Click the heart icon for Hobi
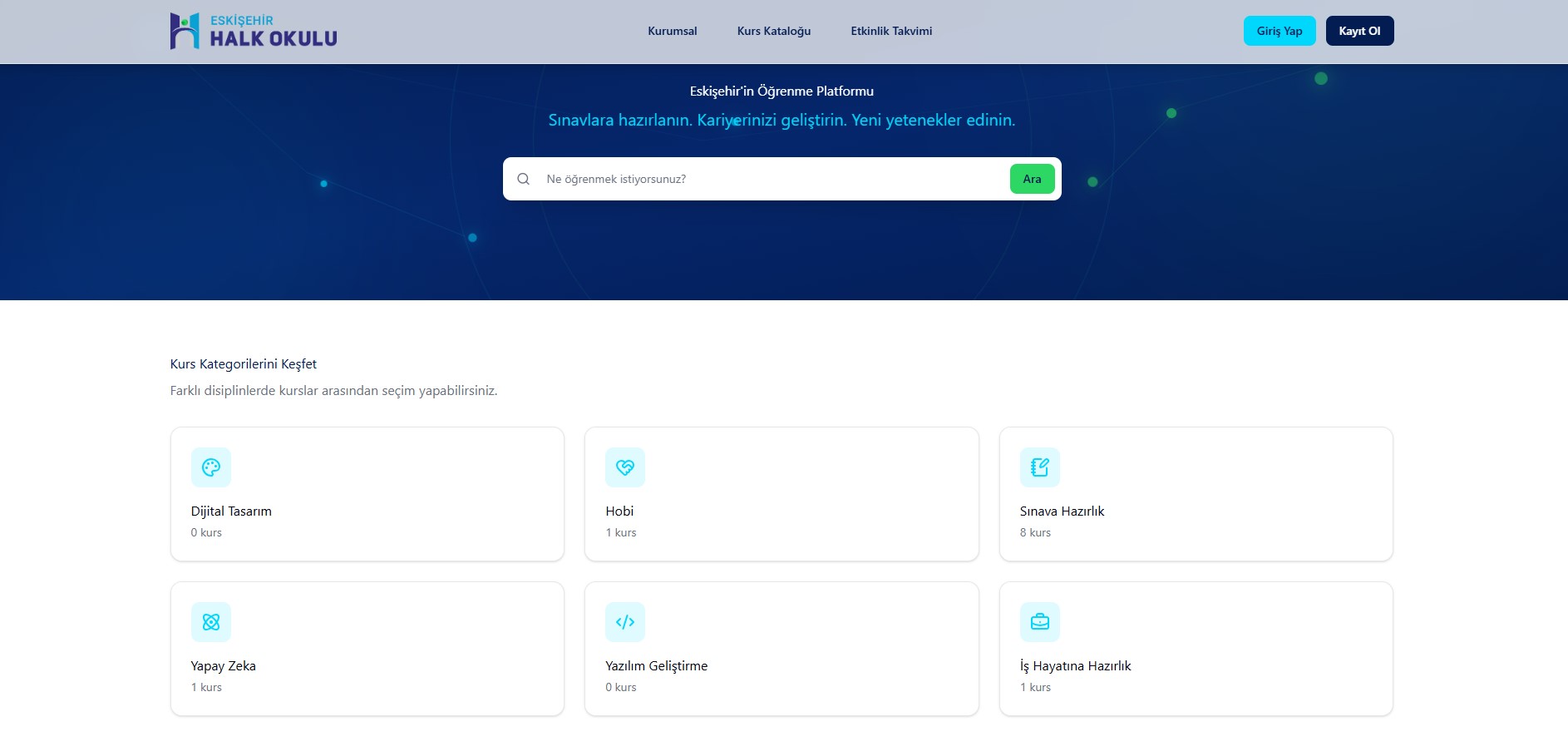 [x=625, y=467]
